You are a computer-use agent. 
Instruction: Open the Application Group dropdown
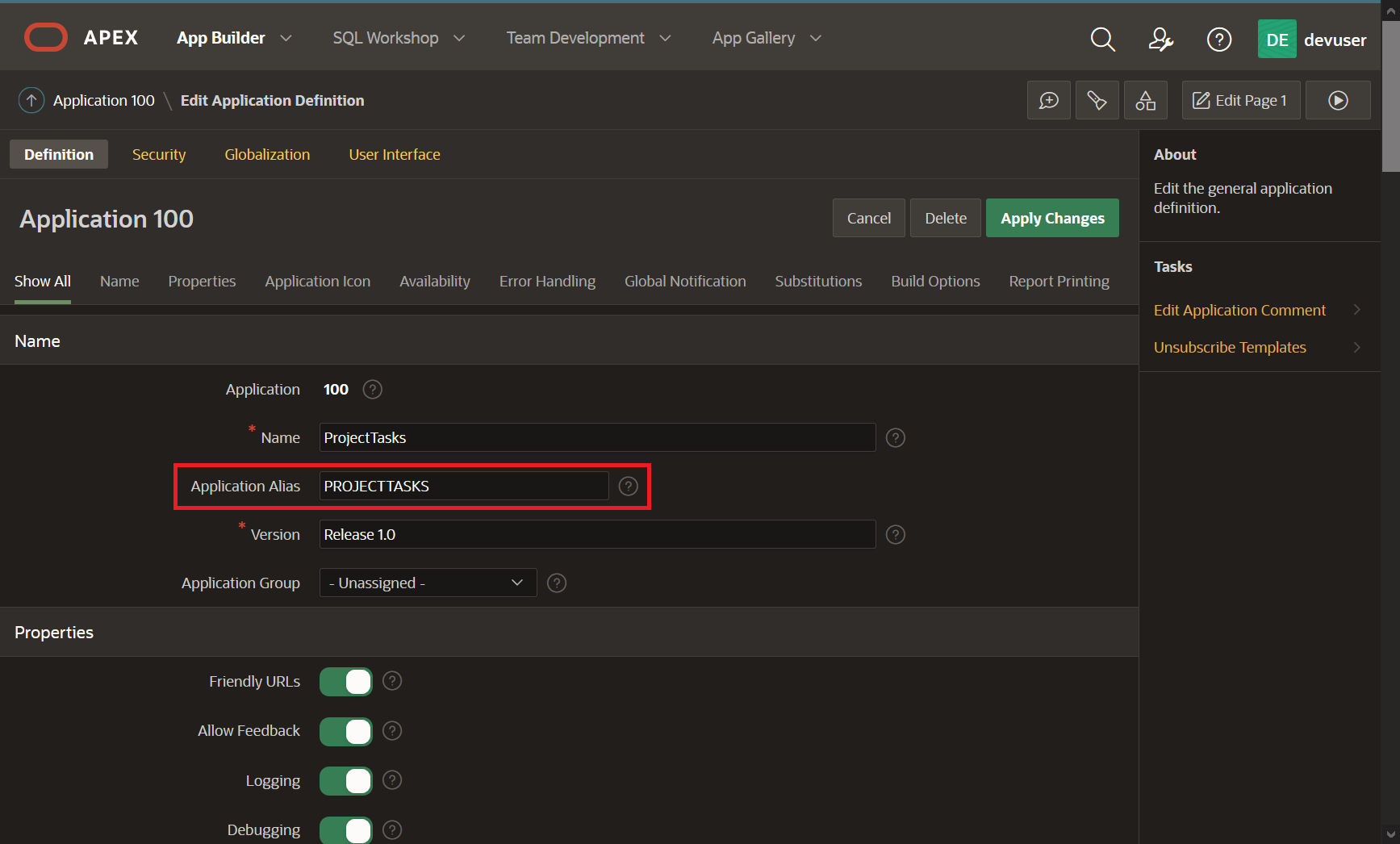428,583
